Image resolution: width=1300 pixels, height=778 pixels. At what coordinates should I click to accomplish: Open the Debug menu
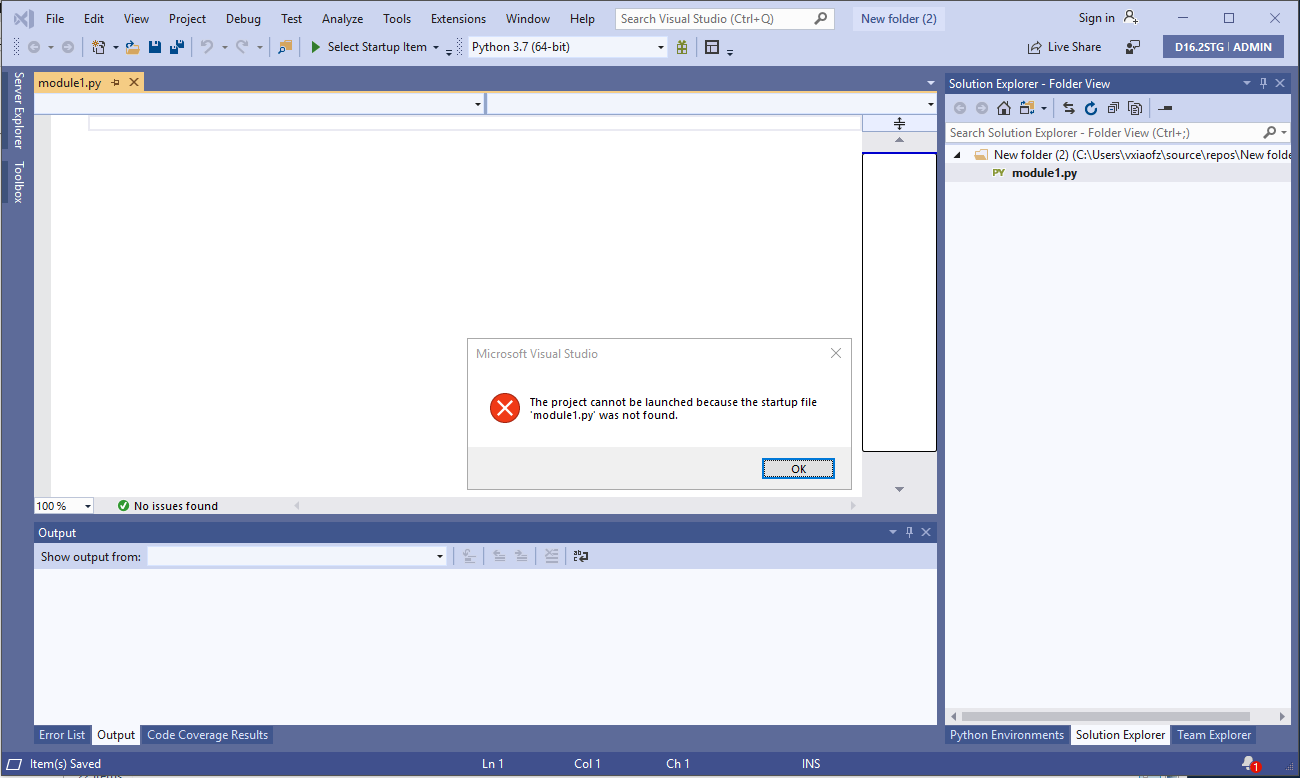click(x=243, y=19)
